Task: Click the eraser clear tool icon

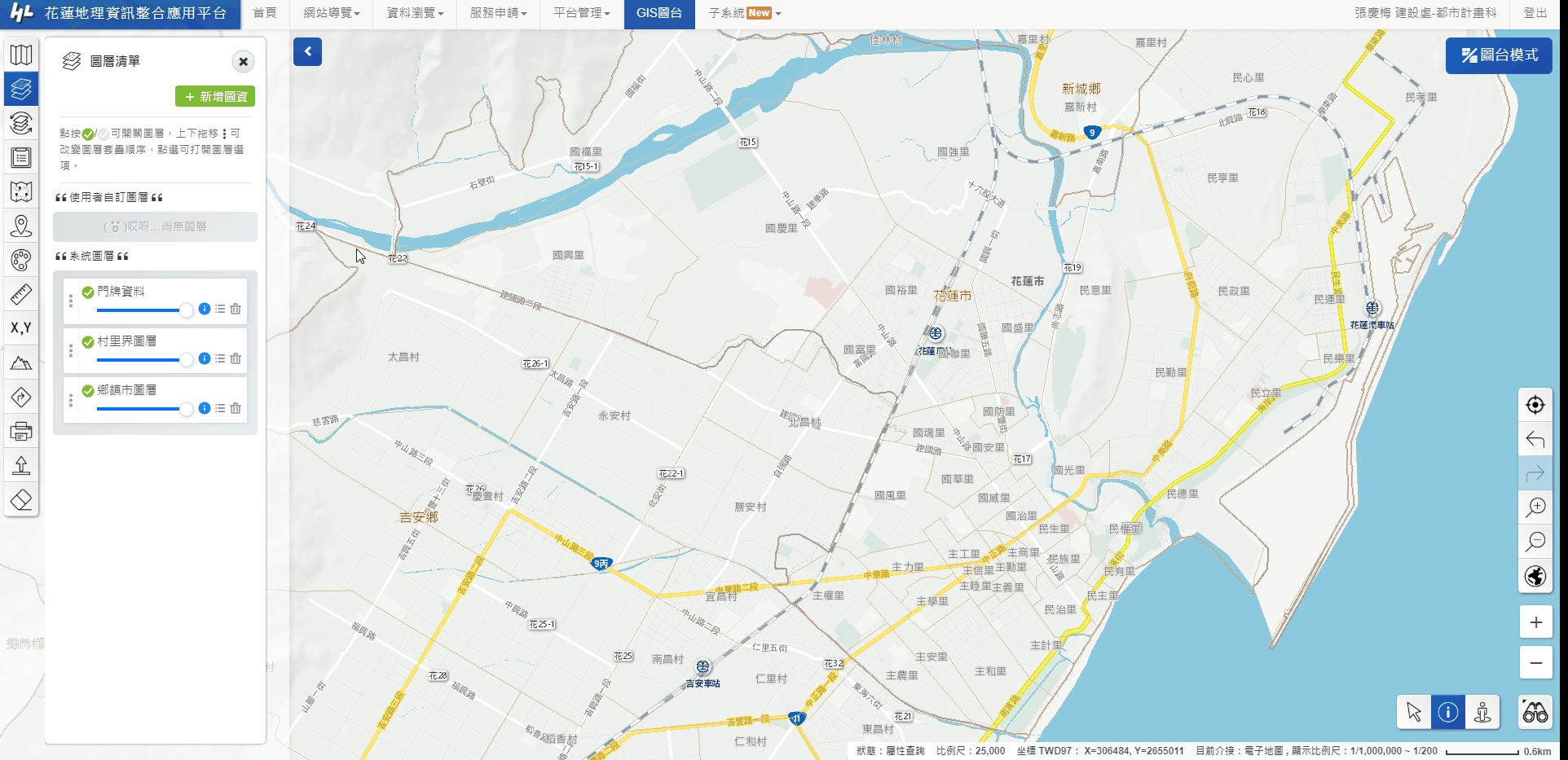Action: [x=21, y=499]
